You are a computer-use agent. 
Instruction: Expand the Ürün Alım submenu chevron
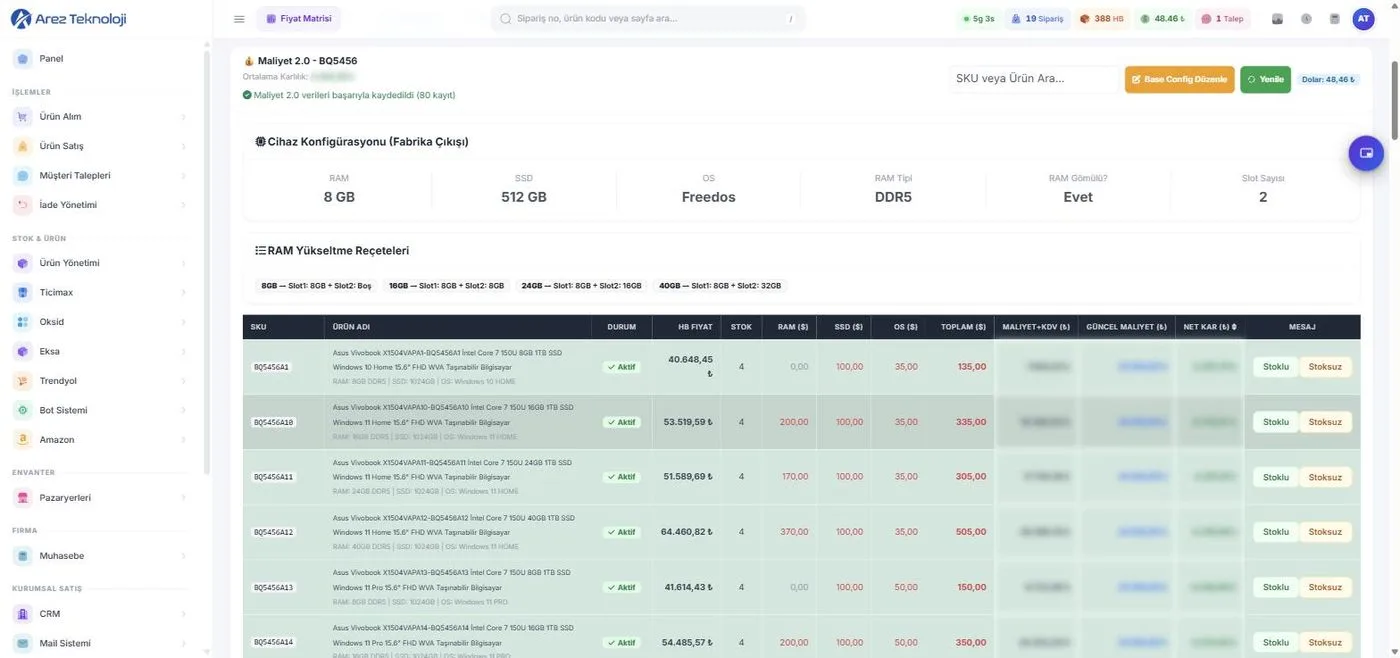184,117
